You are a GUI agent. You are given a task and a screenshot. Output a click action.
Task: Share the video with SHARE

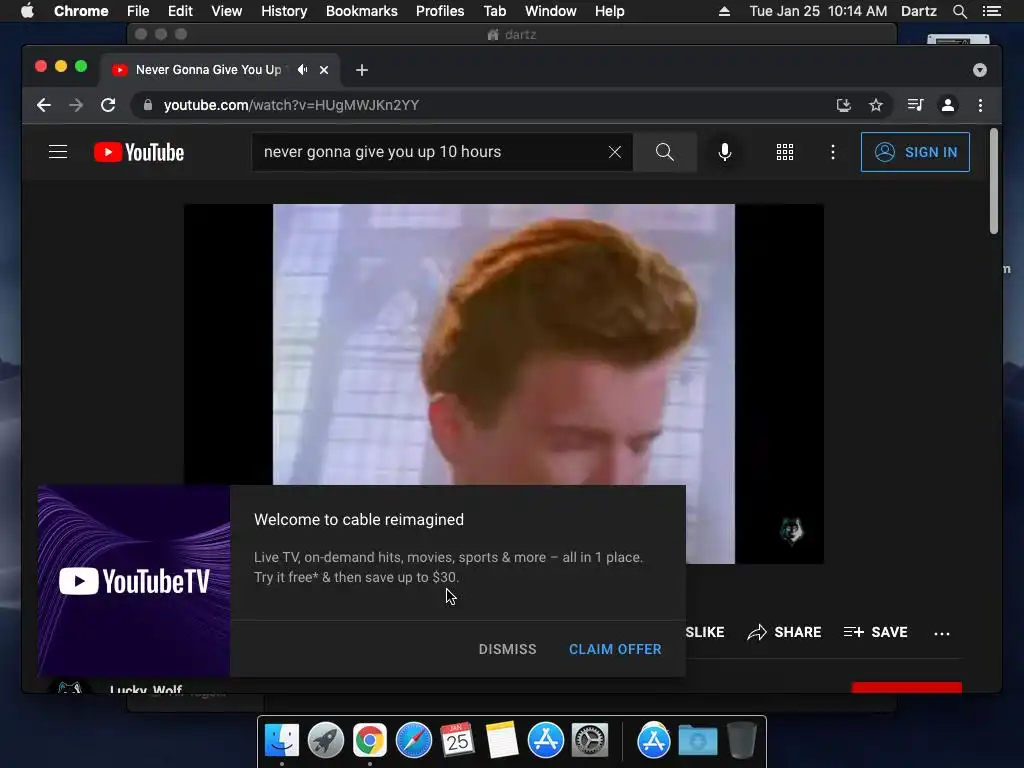coord(784,632)
